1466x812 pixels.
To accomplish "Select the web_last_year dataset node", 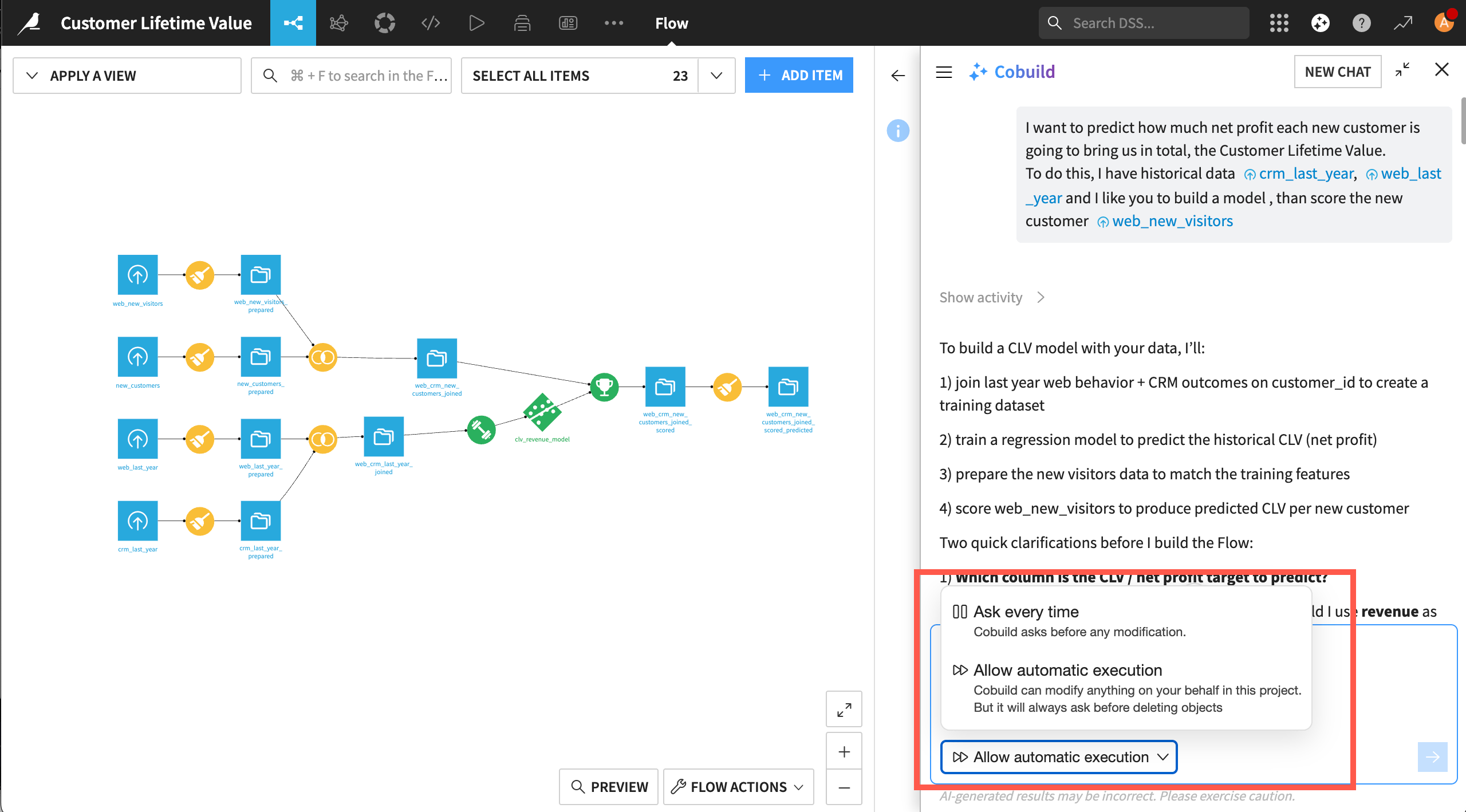I will click(137, 439).
